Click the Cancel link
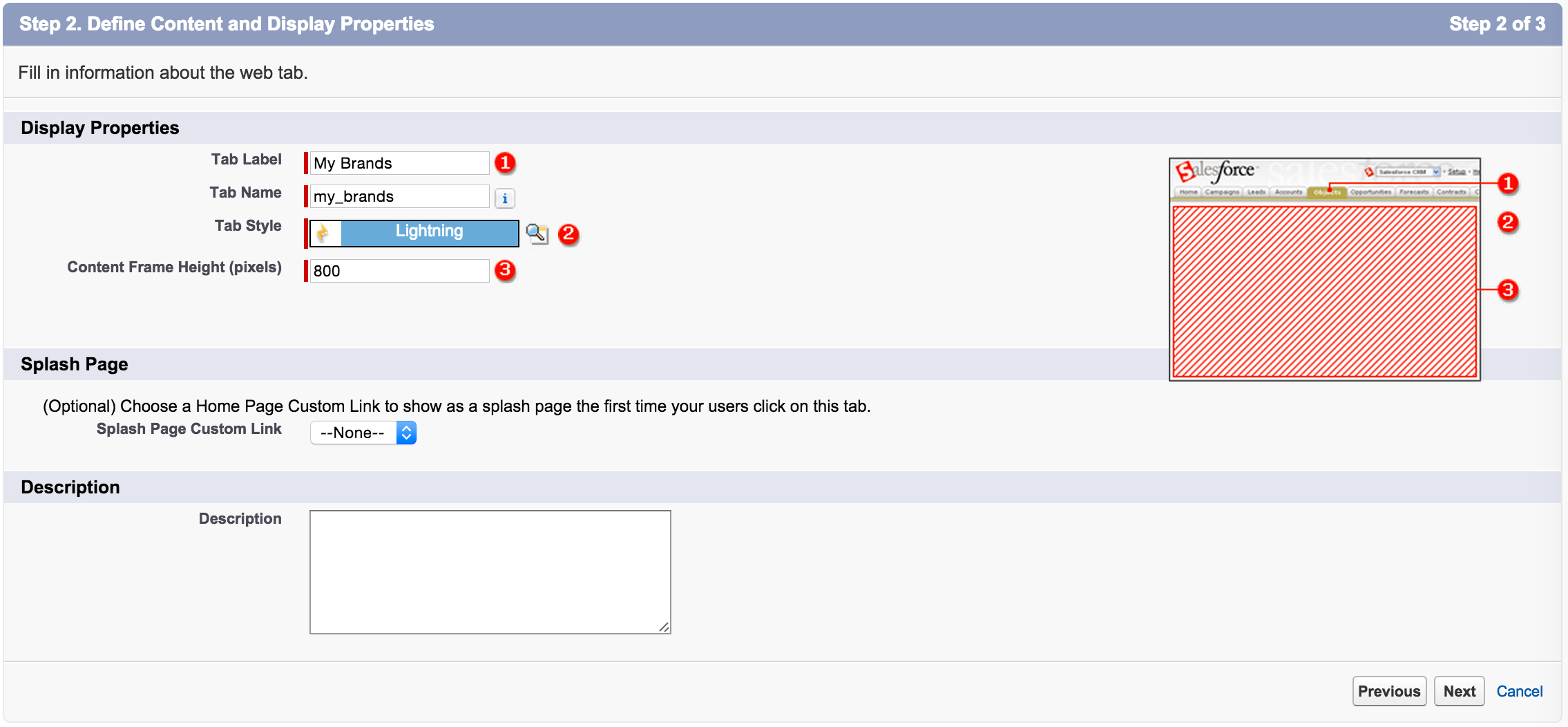1568x727 pixels. pos(1519,691)
